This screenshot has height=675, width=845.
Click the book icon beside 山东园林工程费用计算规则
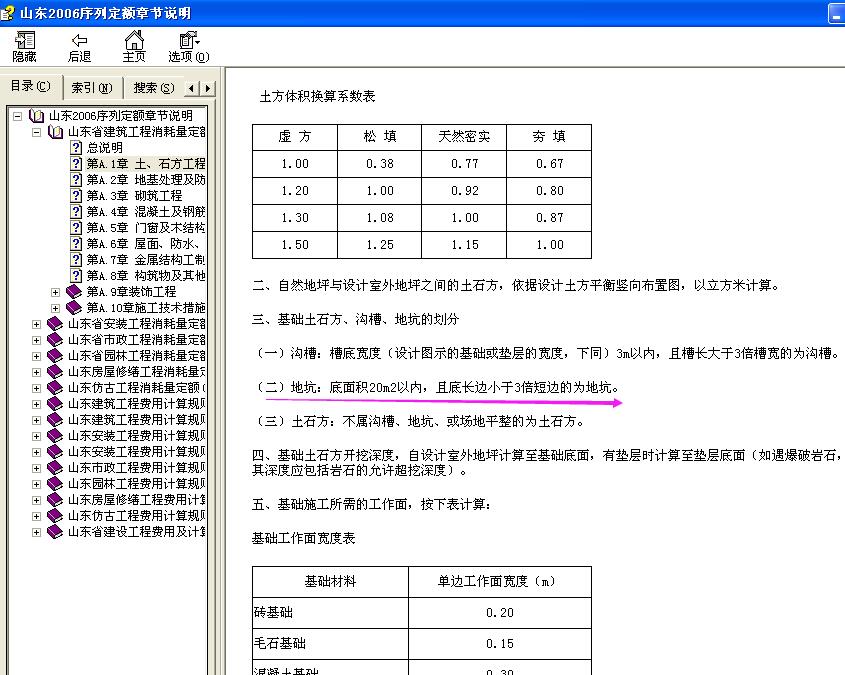pos(55,484)
